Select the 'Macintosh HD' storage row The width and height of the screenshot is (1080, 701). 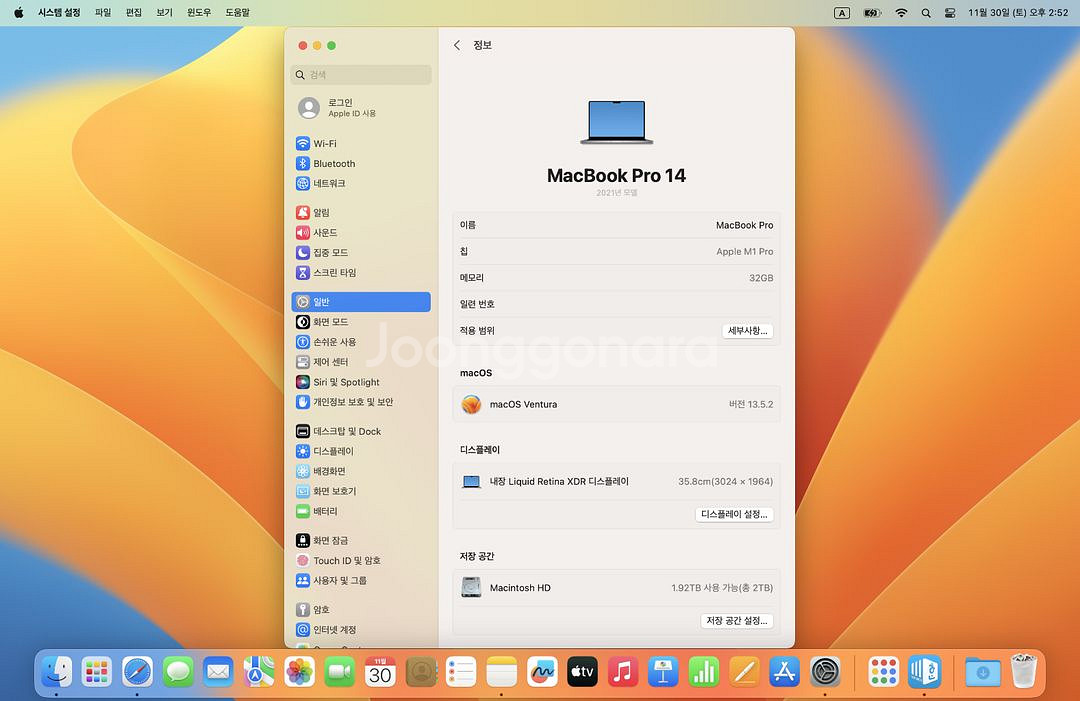pos(616,587)
